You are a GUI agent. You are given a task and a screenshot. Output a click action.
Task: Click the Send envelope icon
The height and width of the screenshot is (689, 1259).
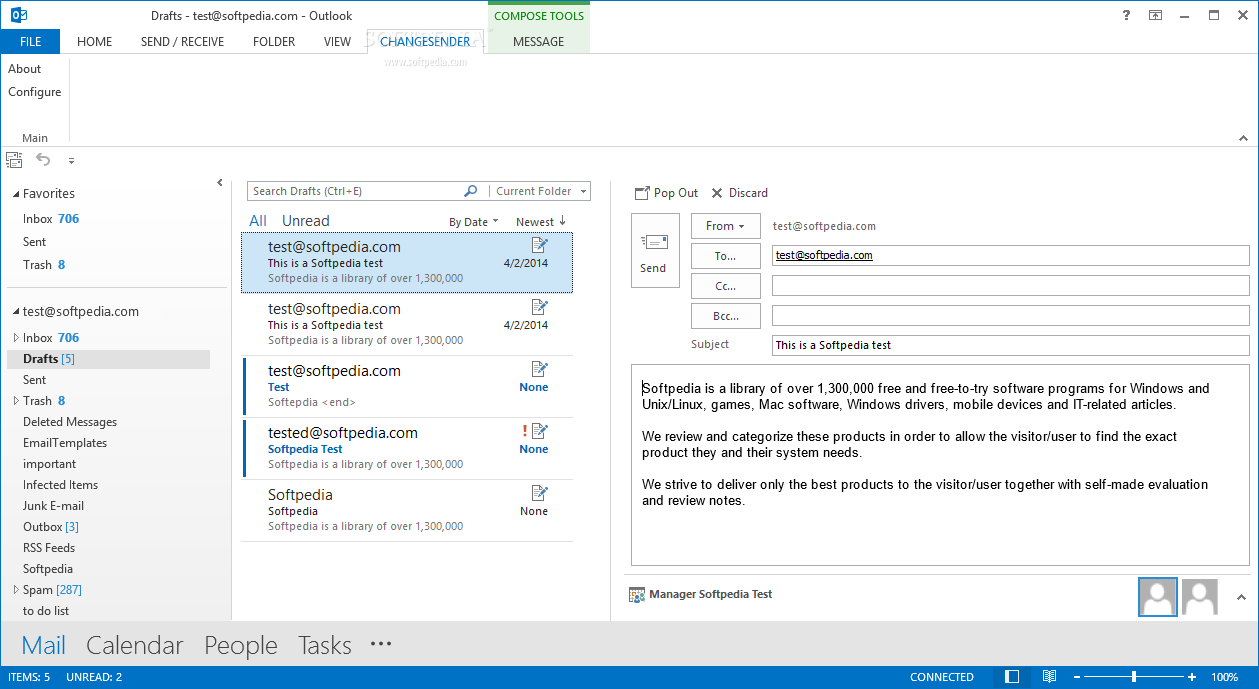pos(654,242)
